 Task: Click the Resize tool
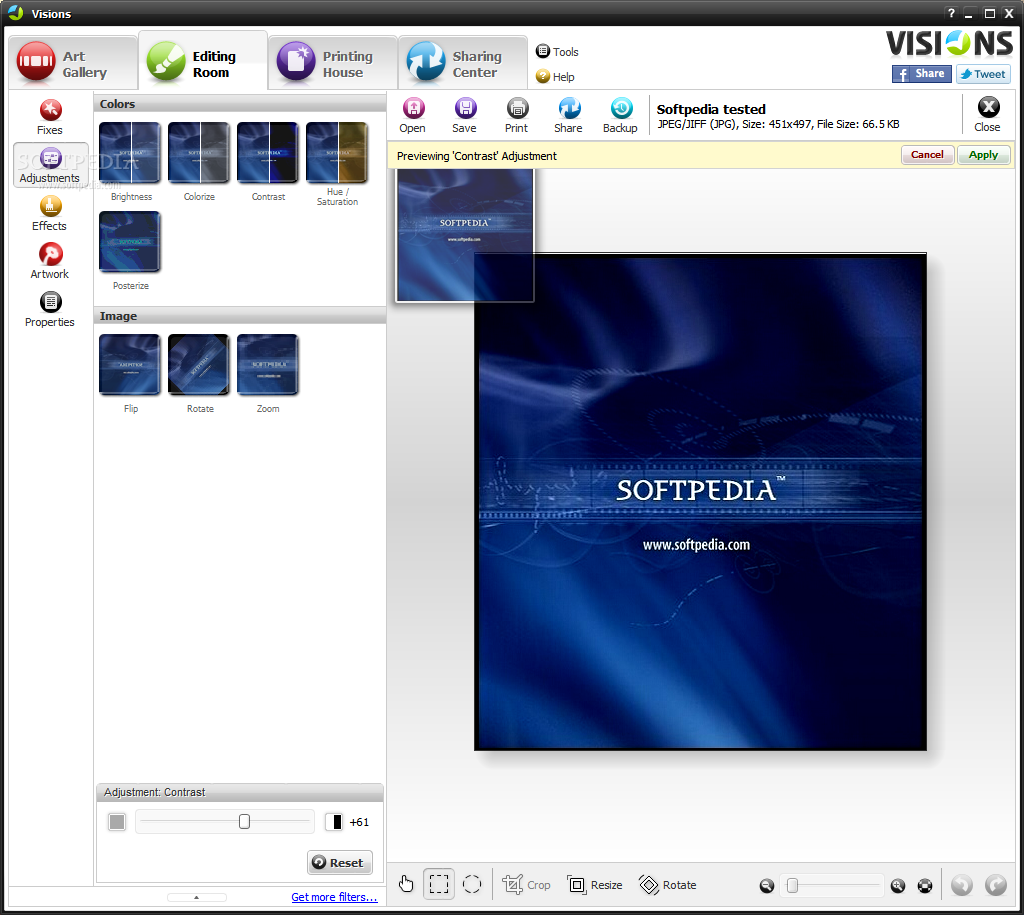595,885
